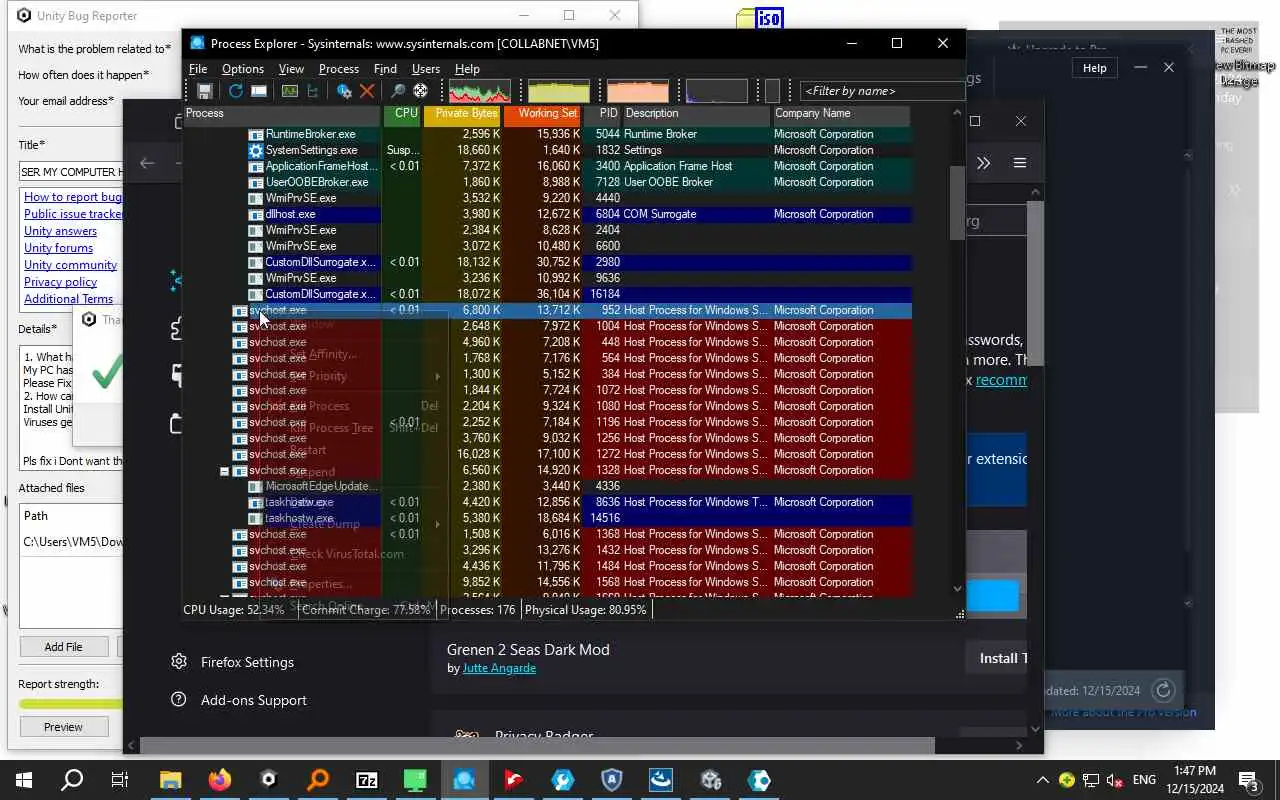Sort by the Working Set column header
1280x800 pixels.
pos(543,114)
